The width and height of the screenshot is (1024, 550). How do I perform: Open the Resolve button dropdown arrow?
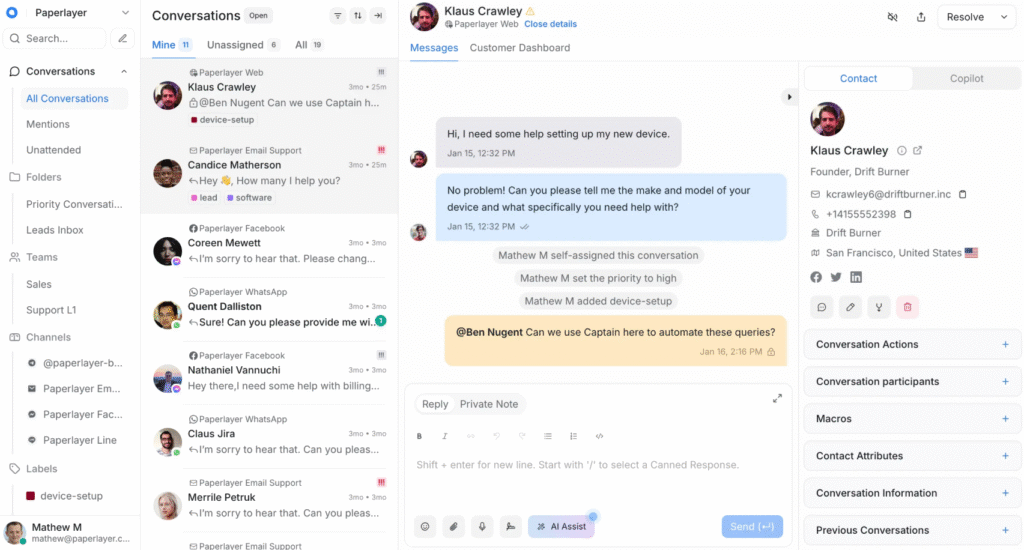coord(1004,17)
